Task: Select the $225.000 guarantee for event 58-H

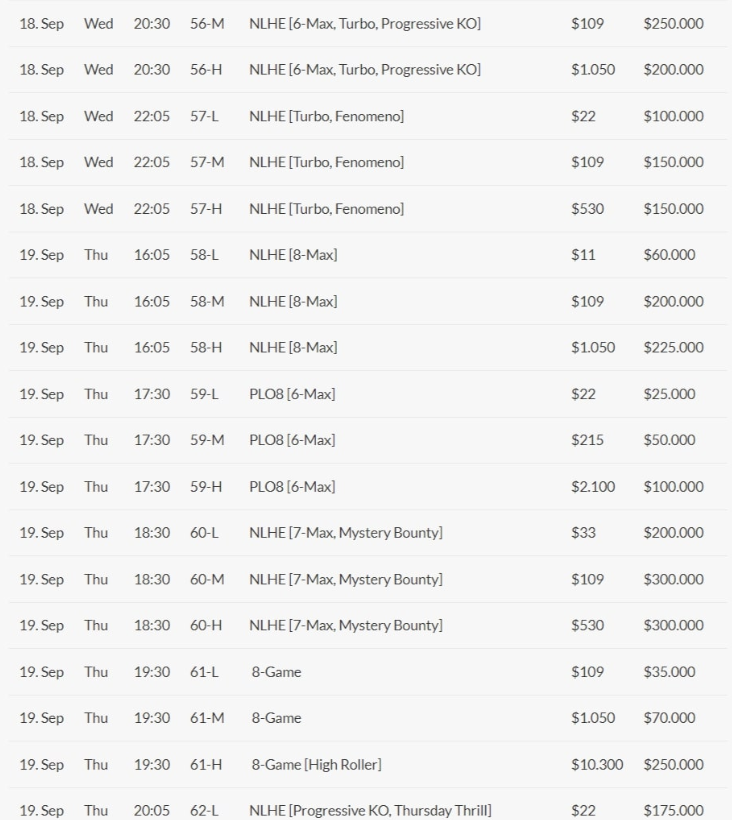Action: pyautogui.click(x=673, y=348)
